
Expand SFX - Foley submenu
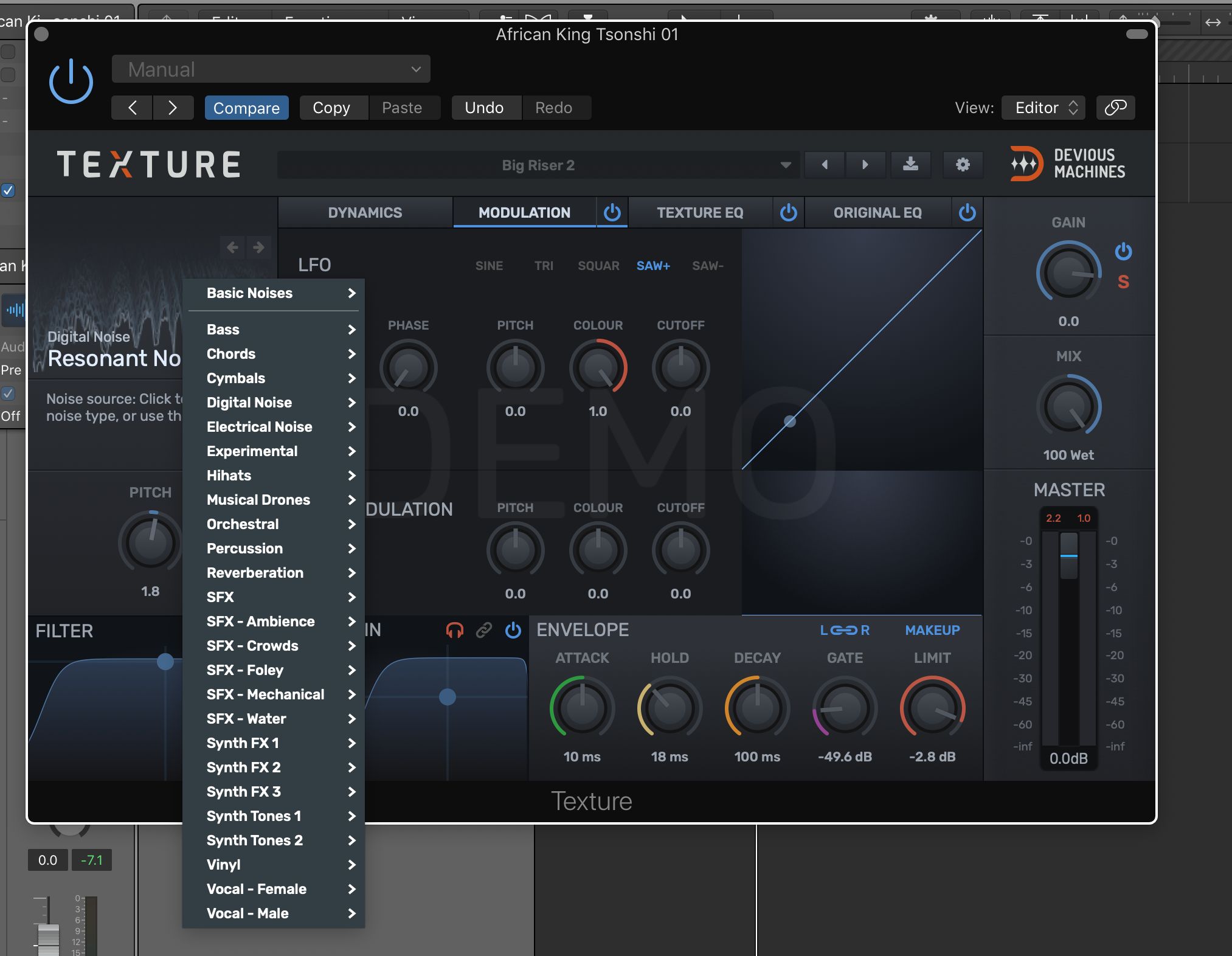[274, 670]
